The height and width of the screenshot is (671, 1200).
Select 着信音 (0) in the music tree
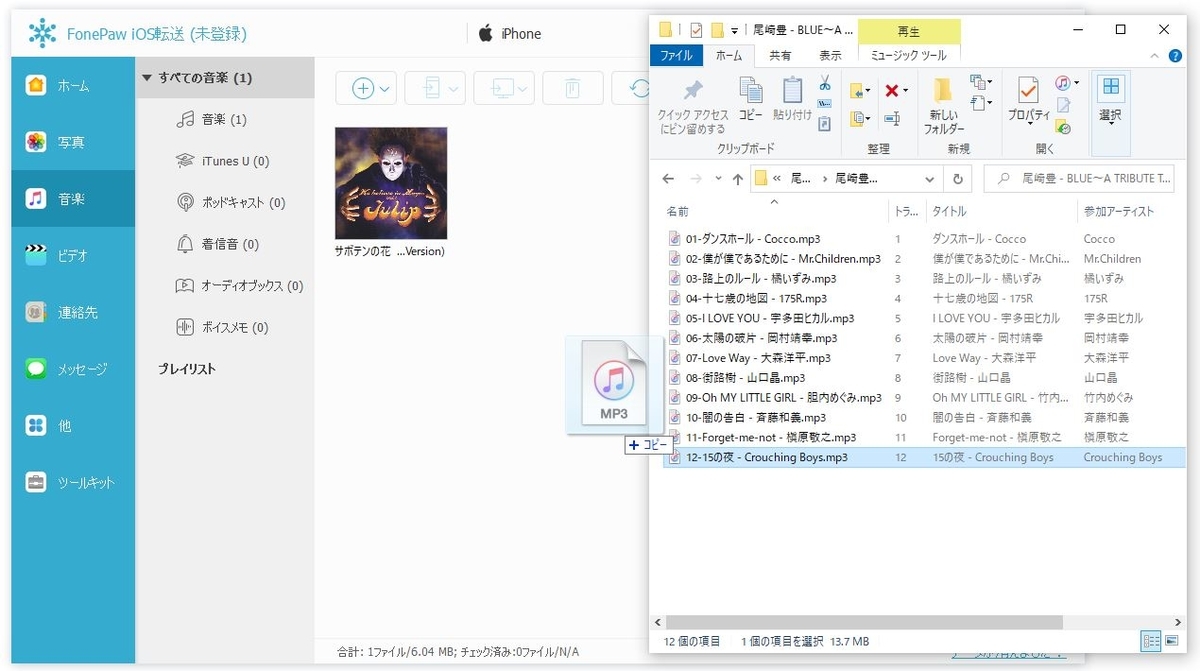(x=217, y=244)
